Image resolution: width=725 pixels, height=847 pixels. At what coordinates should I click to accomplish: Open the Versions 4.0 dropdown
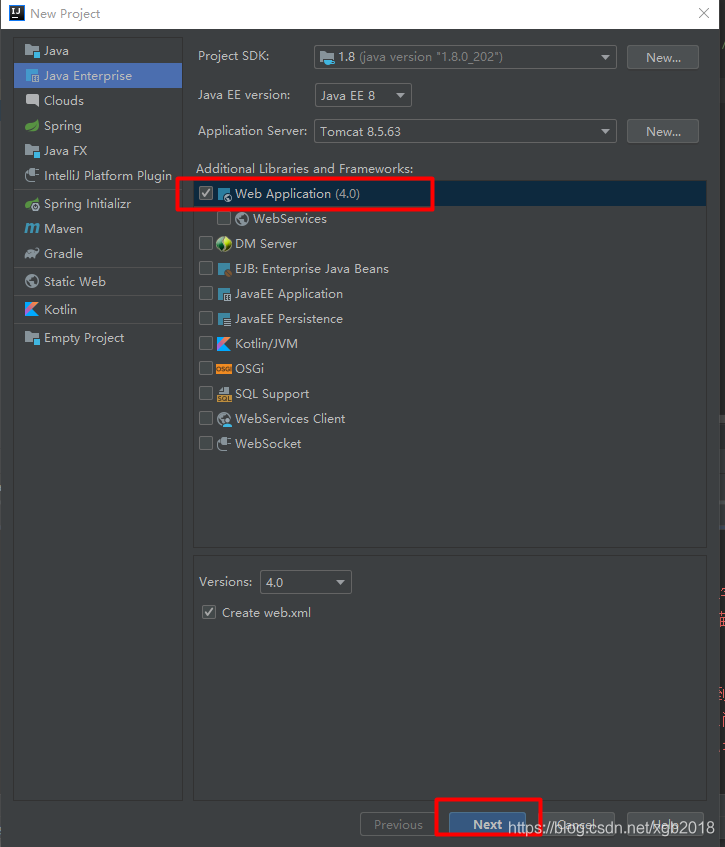tap(306, 582)
